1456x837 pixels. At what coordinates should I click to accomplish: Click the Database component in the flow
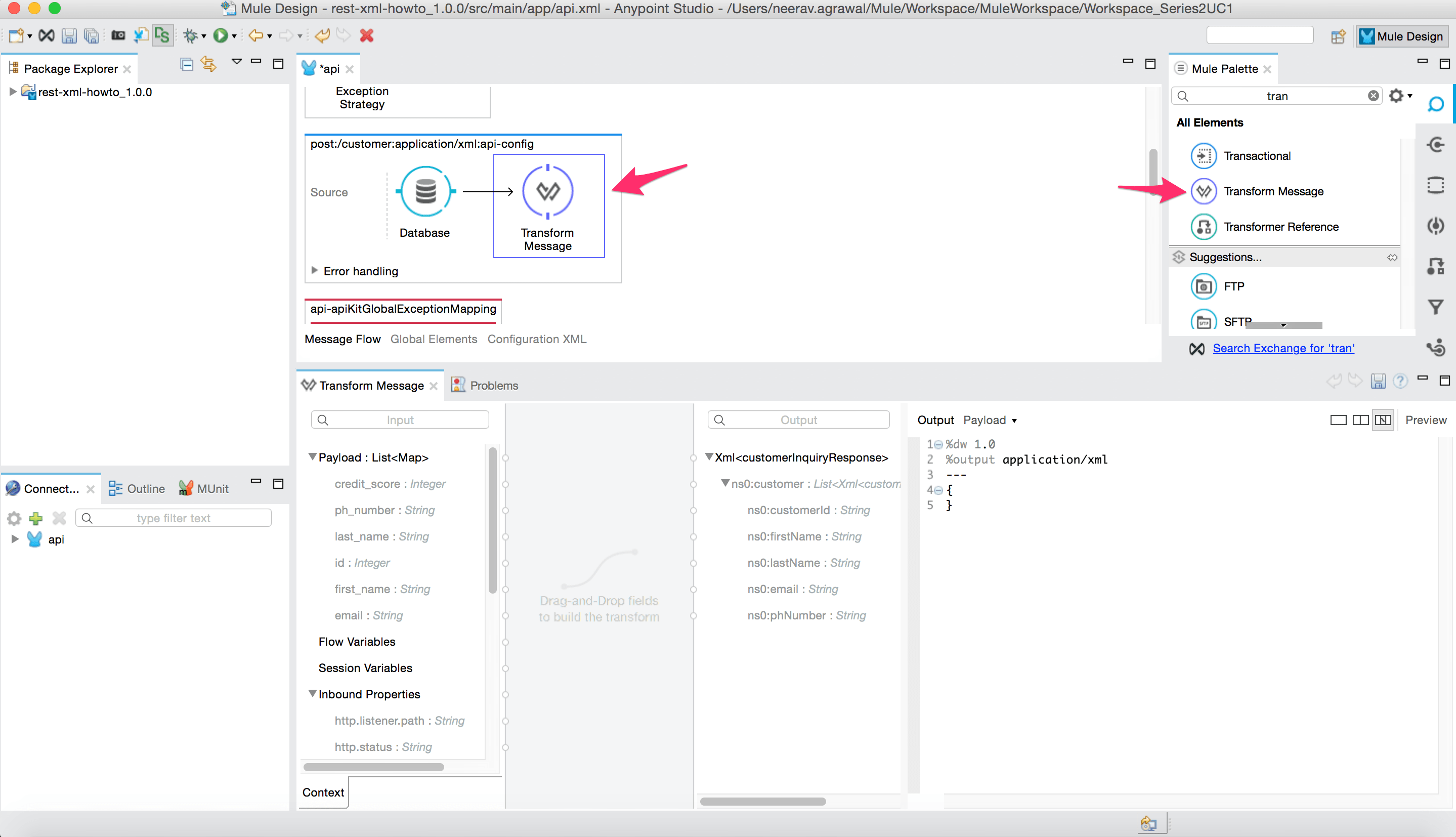pos(424,191)
